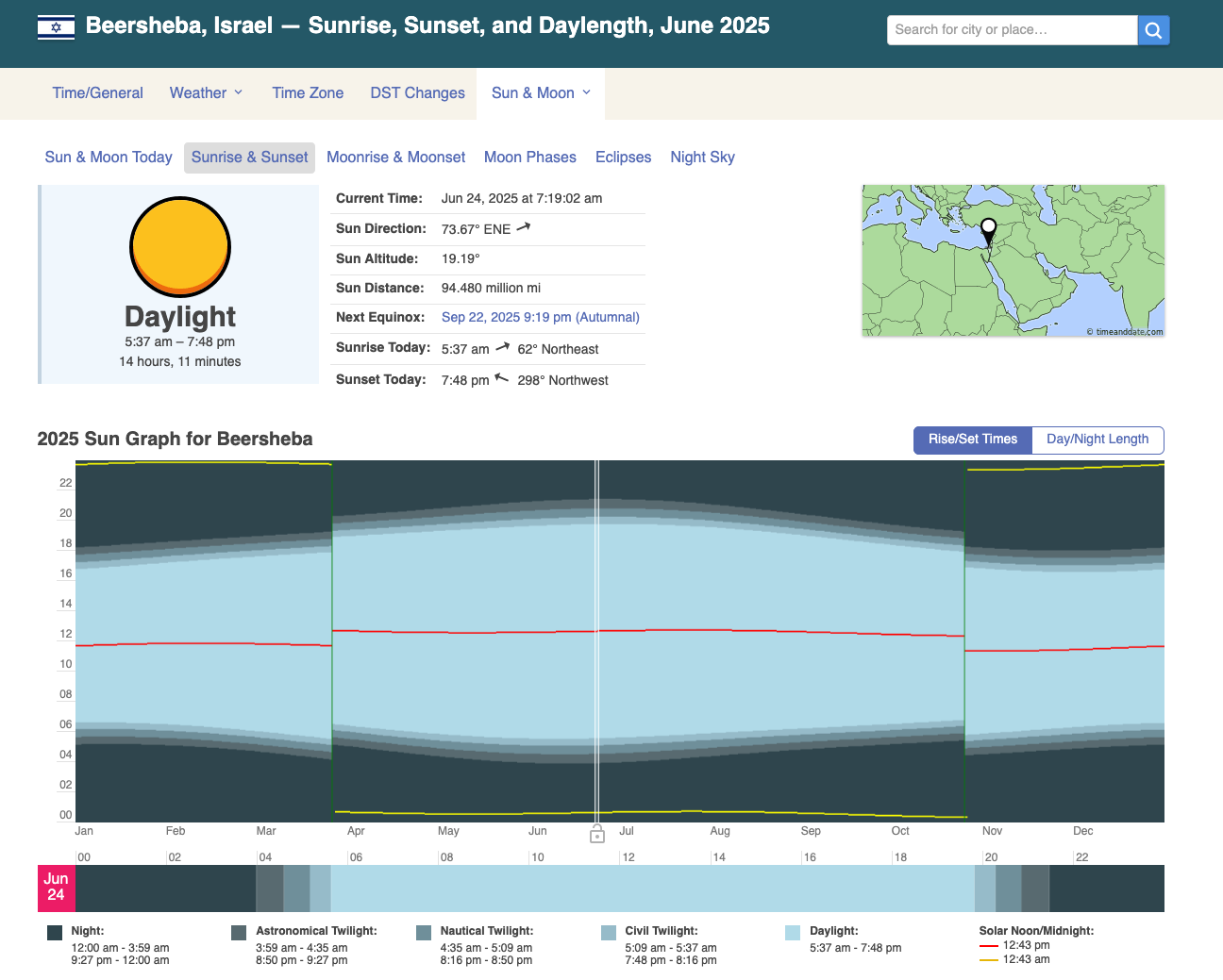
Task: Click the current time value text
Action: pyautogui.click(x=522, y=198)
